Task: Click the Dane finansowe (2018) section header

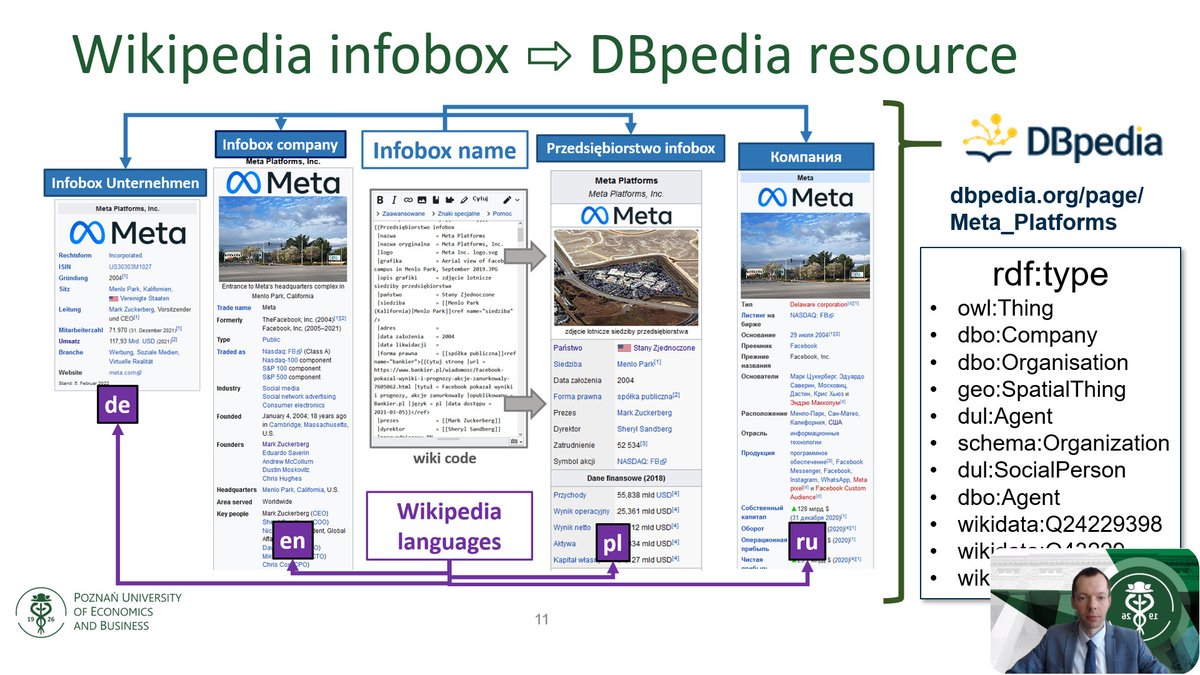Action: point(626,478)
